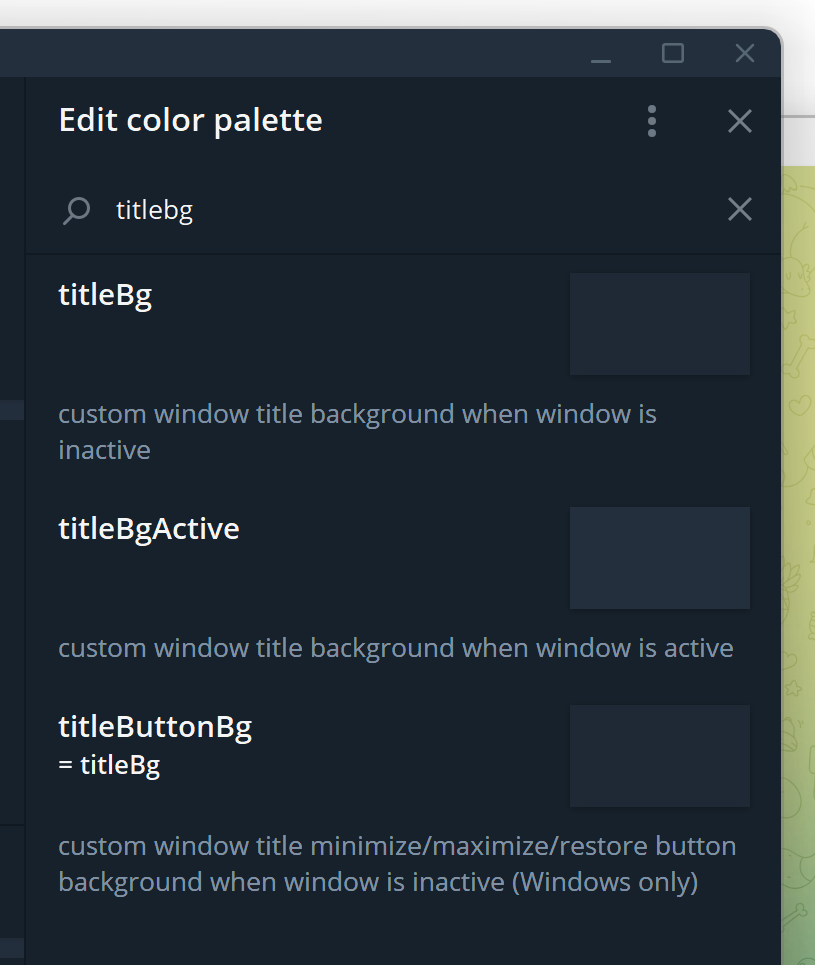Click the search magnifier icon
This screenshot has width=815, height=965.
click(77, 210)
